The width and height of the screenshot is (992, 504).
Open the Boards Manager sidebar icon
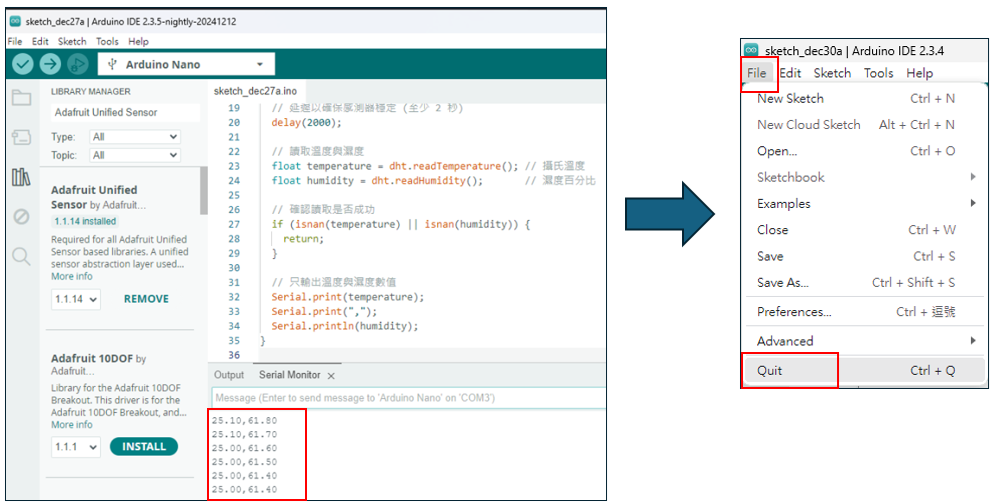(22, 137)
